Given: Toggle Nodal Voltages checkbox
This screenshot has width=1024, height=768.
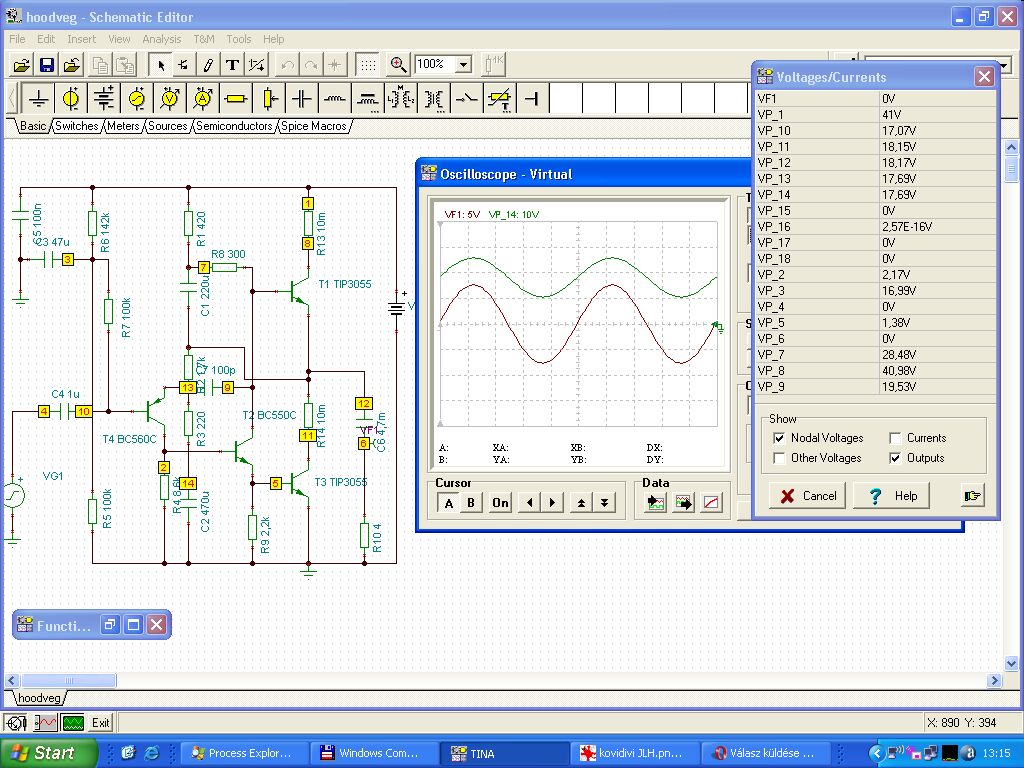Looking at the screenshot, I should click(778, 438).
